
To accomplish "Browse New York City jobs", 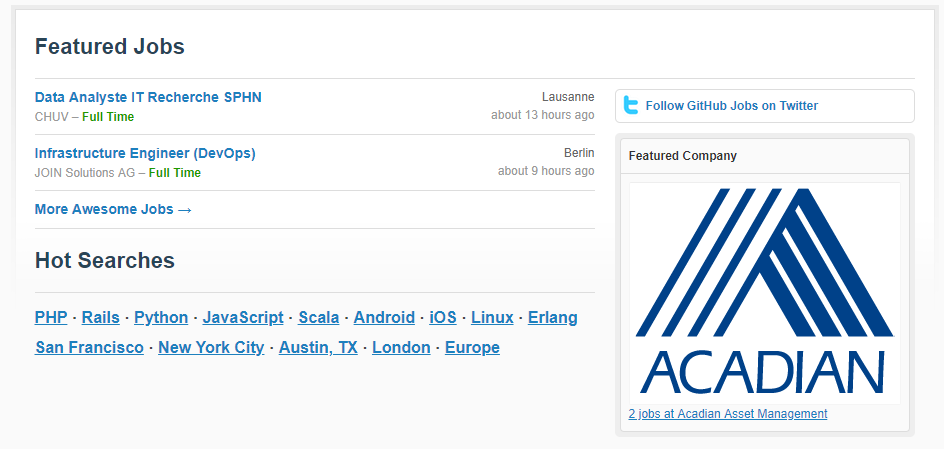I will click(211, 348).
